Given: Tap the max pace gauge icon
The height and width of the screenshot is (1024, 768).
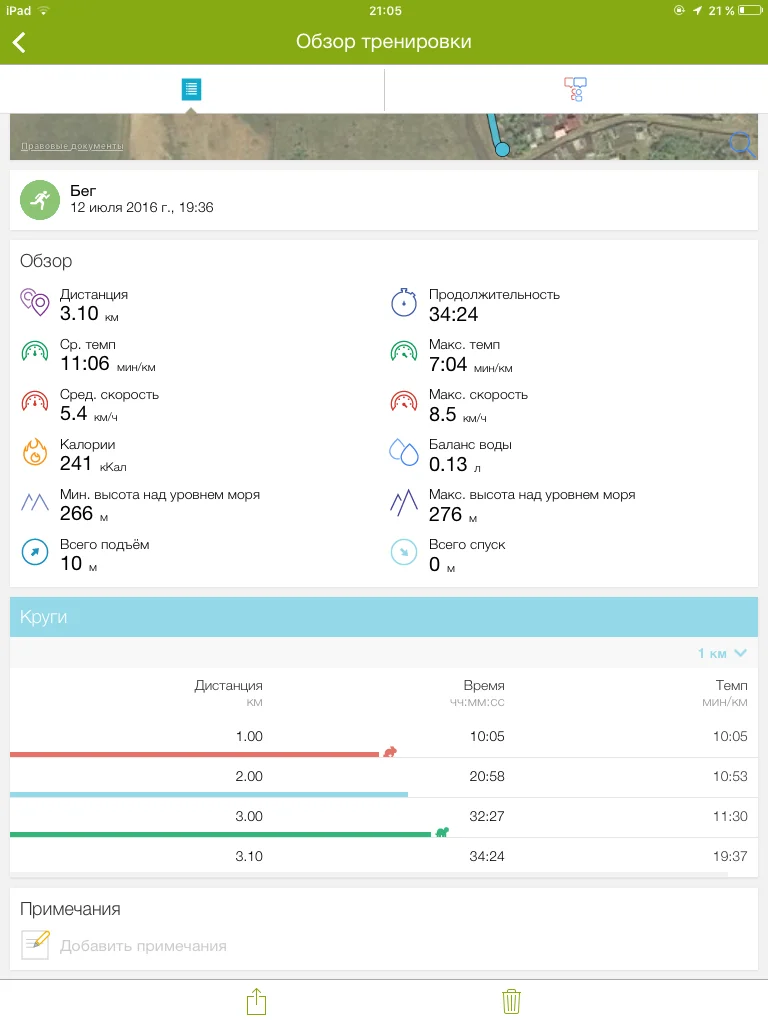Looking at the screenshot, I should (404, 351).
